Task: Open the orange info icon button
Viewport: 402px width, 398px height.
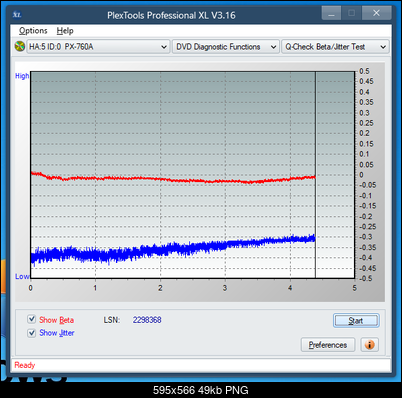Action: 369,345
